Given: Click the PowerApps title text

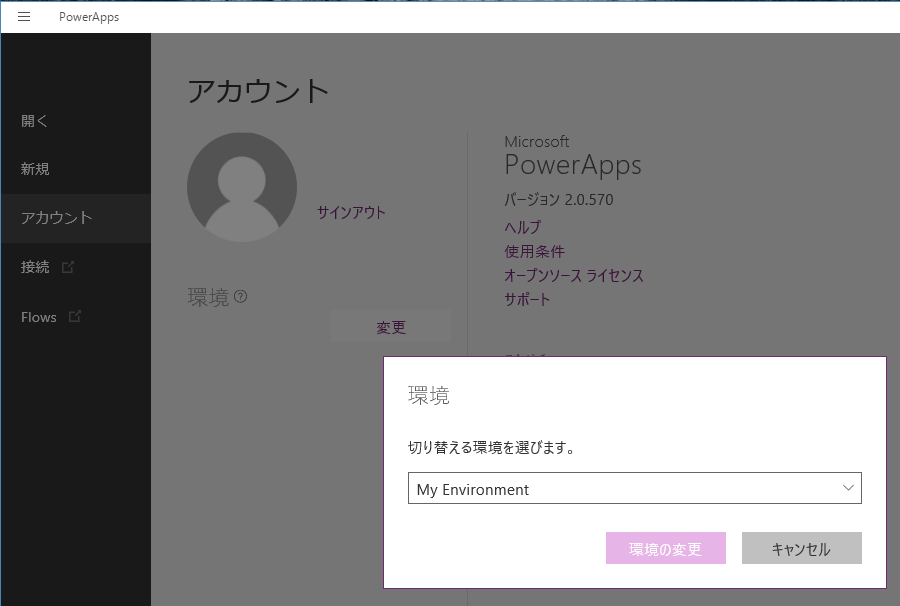Looking at the screenshot, I should point(89,17).
